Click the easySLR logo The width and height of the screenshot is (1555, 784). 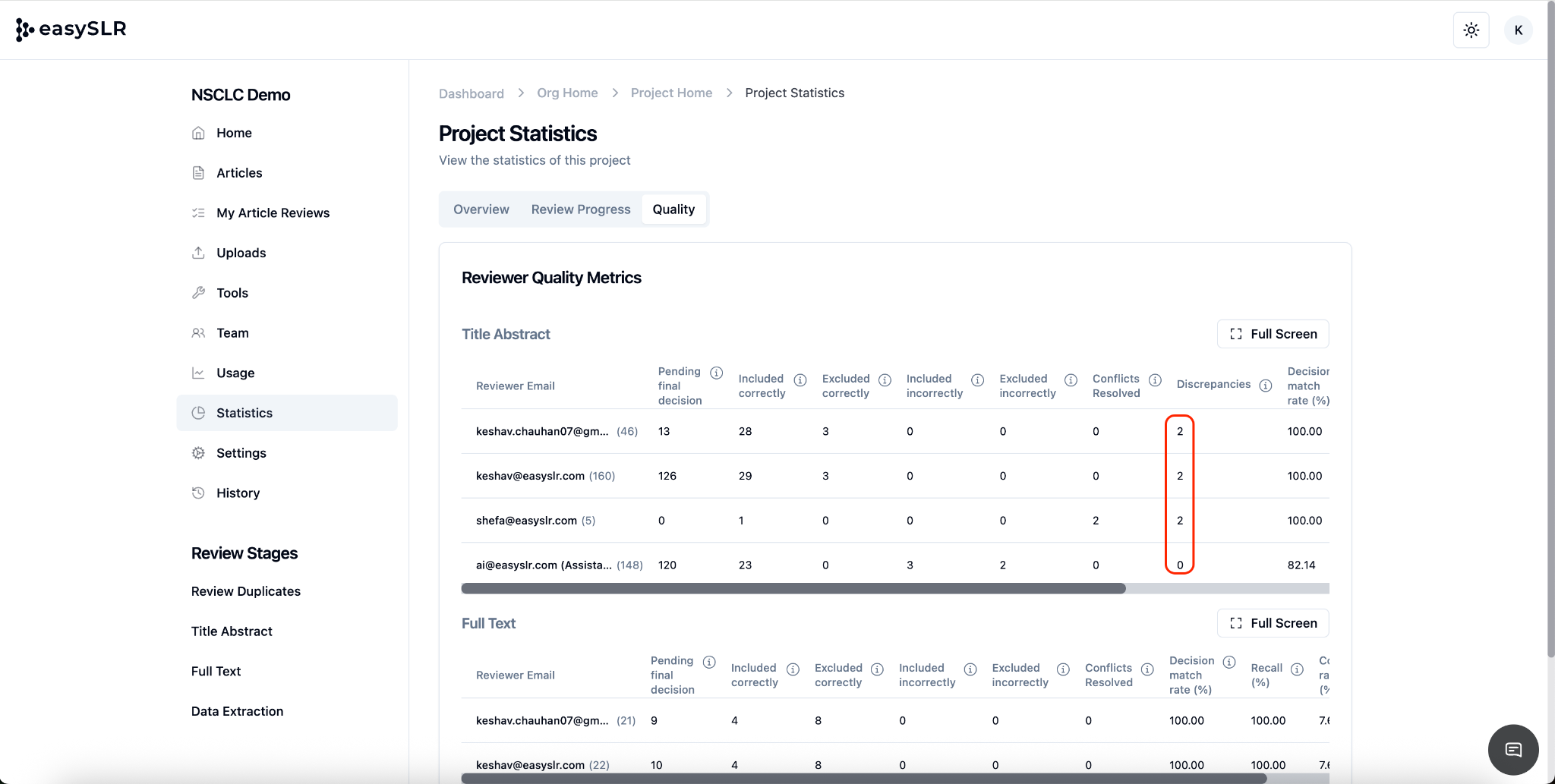71,29
